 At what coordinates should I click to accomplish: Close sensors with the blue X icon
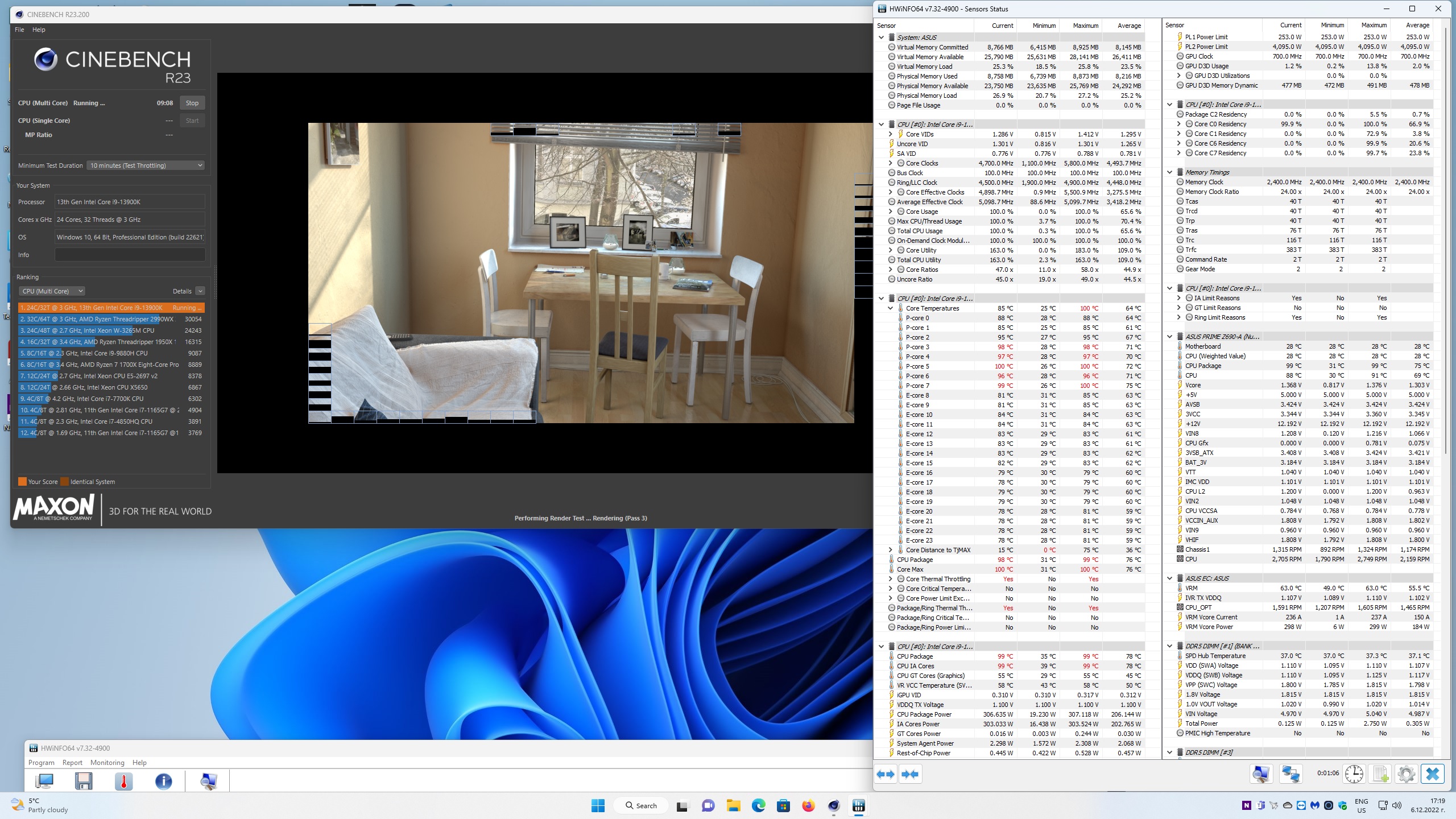[x=1432, y=773]
